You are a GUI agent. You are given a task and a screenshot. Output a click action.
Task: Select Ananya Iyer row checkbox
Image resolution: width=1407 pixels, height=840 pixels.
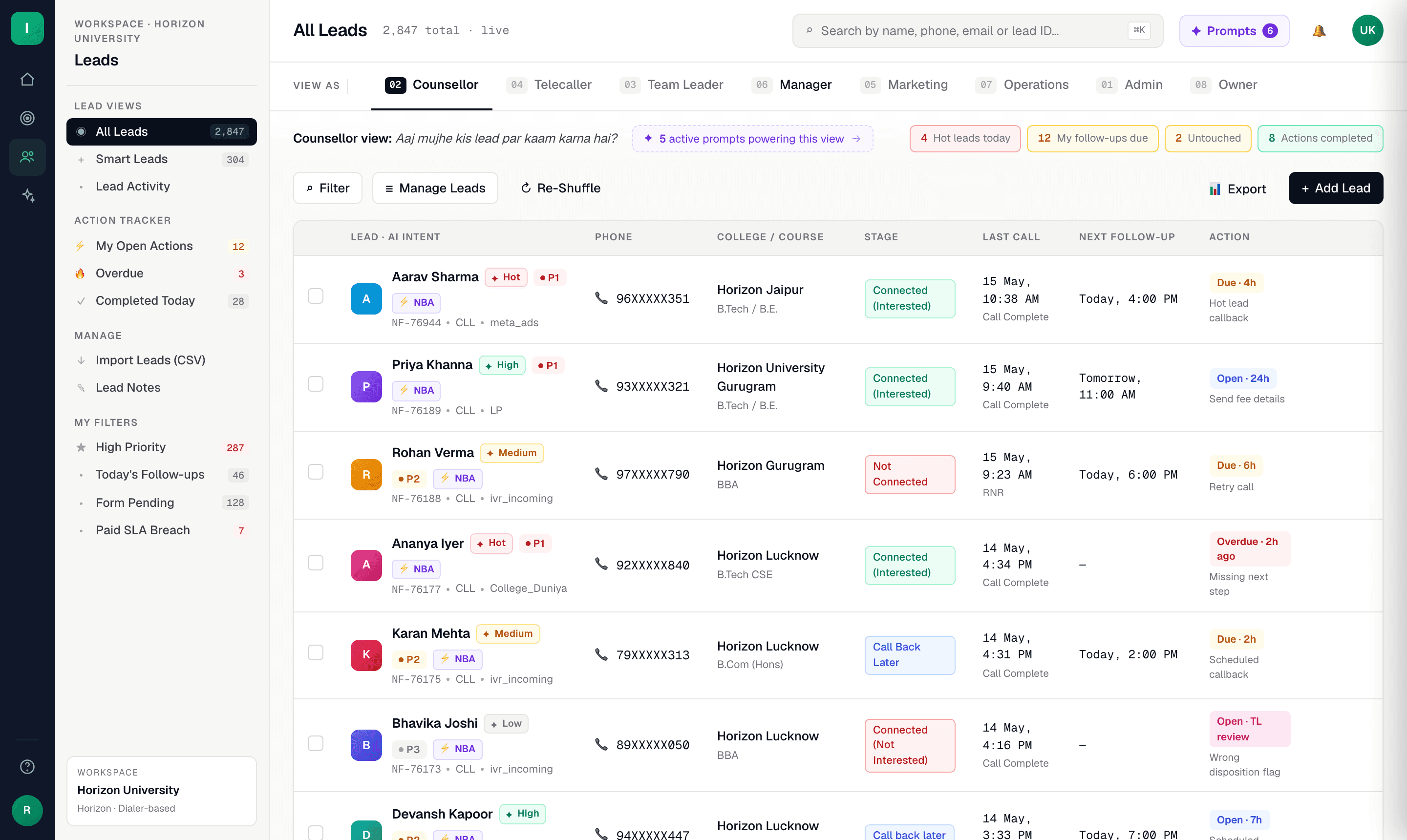[316, 562]
